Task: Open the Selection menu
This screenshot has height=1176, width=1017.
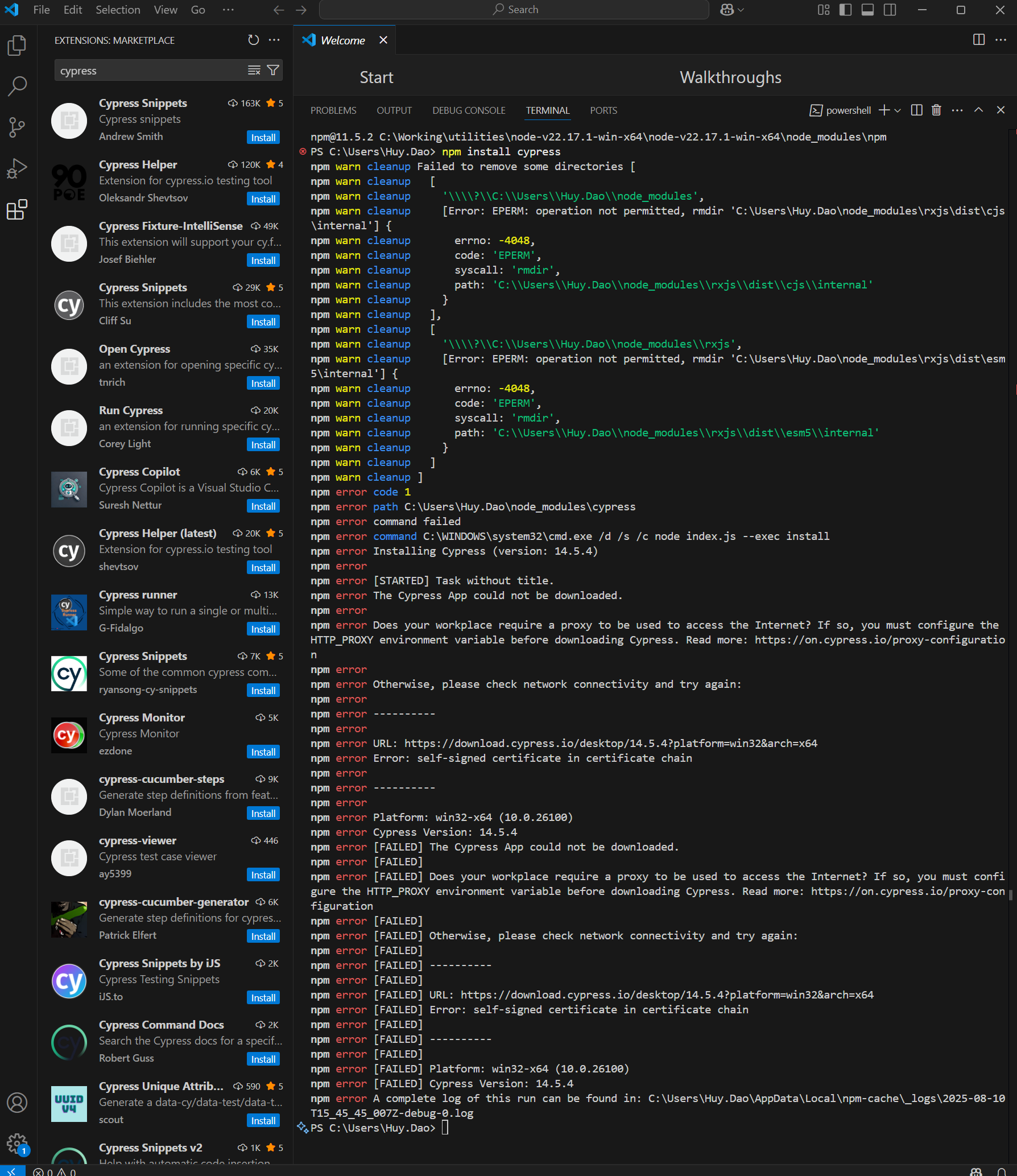Action: [118, 10]
